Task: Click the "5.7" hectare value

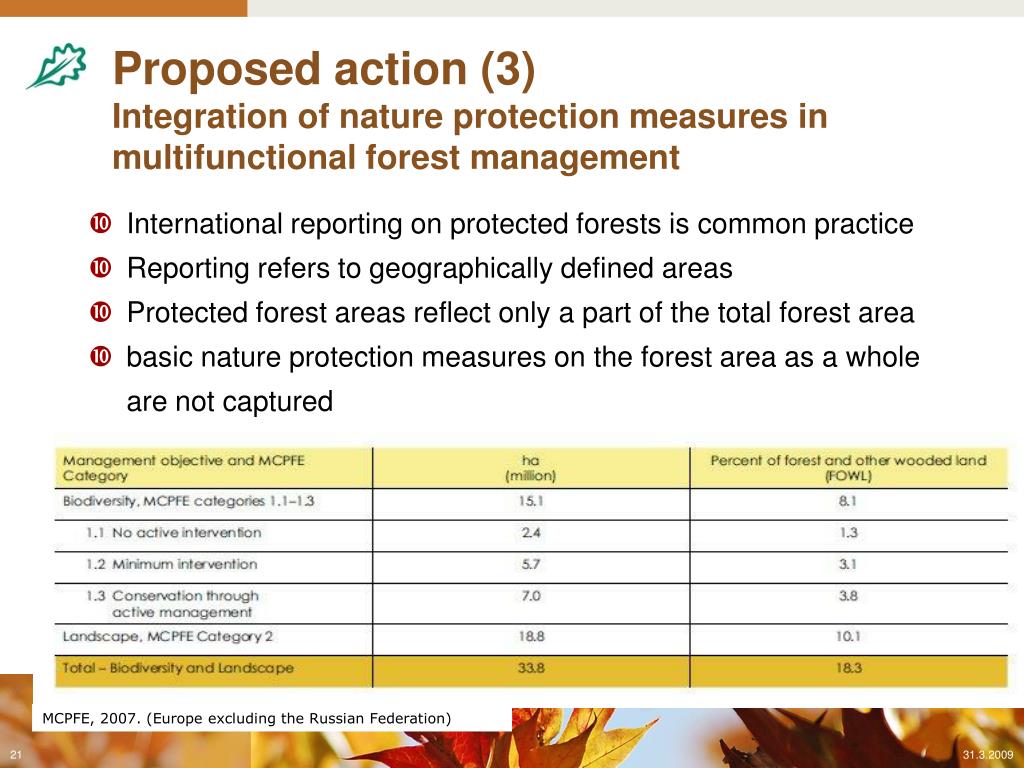Action: coord(531,564)
